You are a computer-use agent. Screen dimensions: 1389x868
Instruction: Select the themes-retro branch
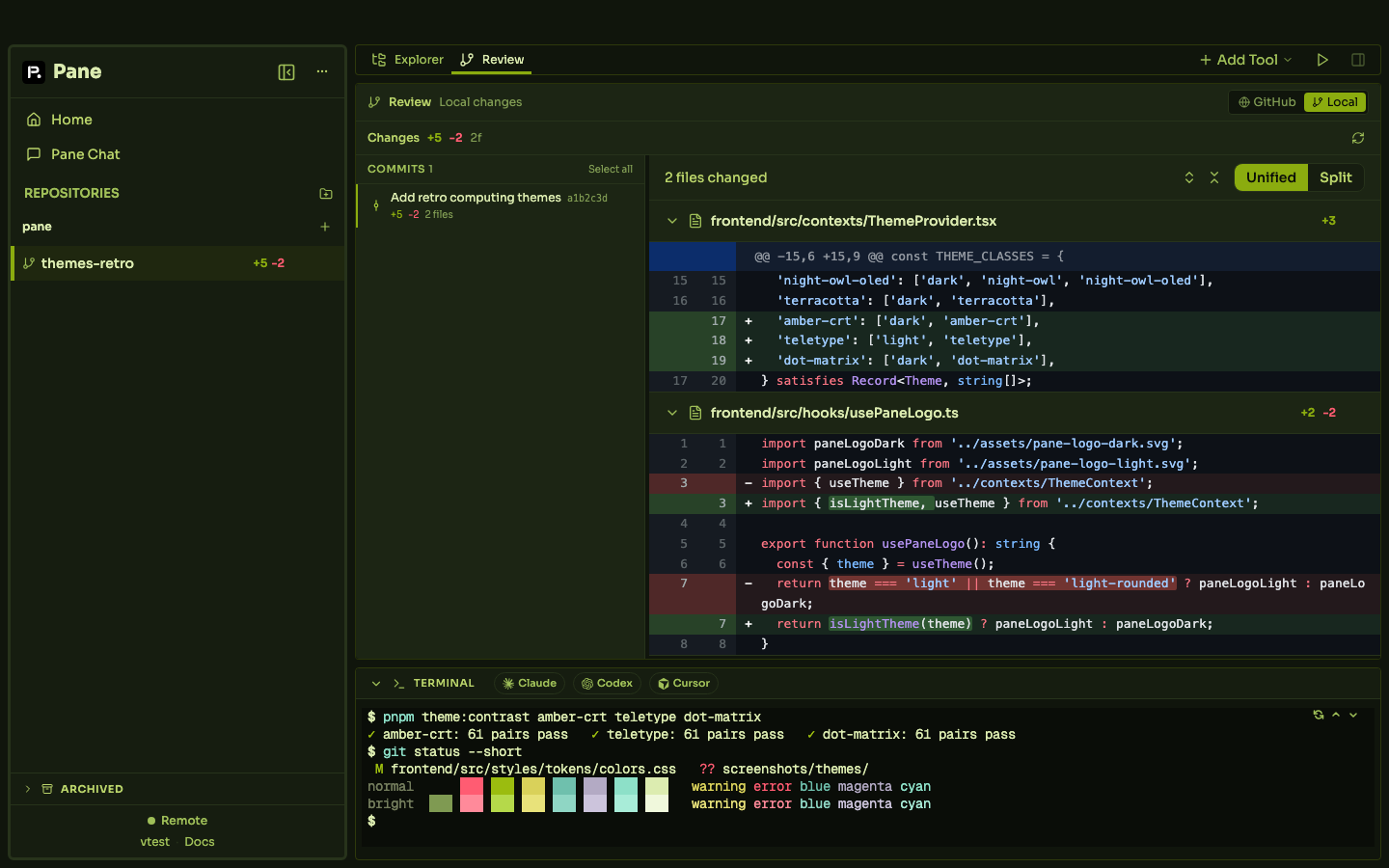click(177, 263)
